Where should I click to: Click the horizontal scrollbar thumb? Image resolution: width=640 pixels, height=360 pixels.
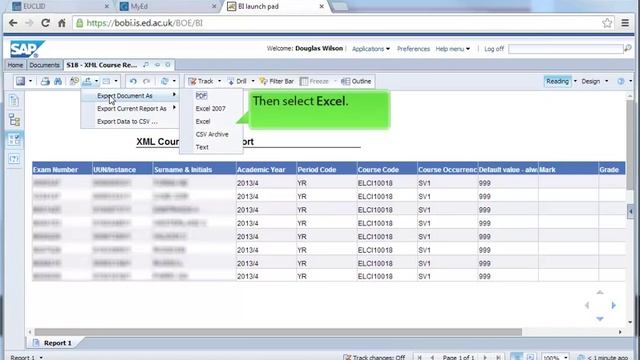pyautogui.click(x=278, y=332)
